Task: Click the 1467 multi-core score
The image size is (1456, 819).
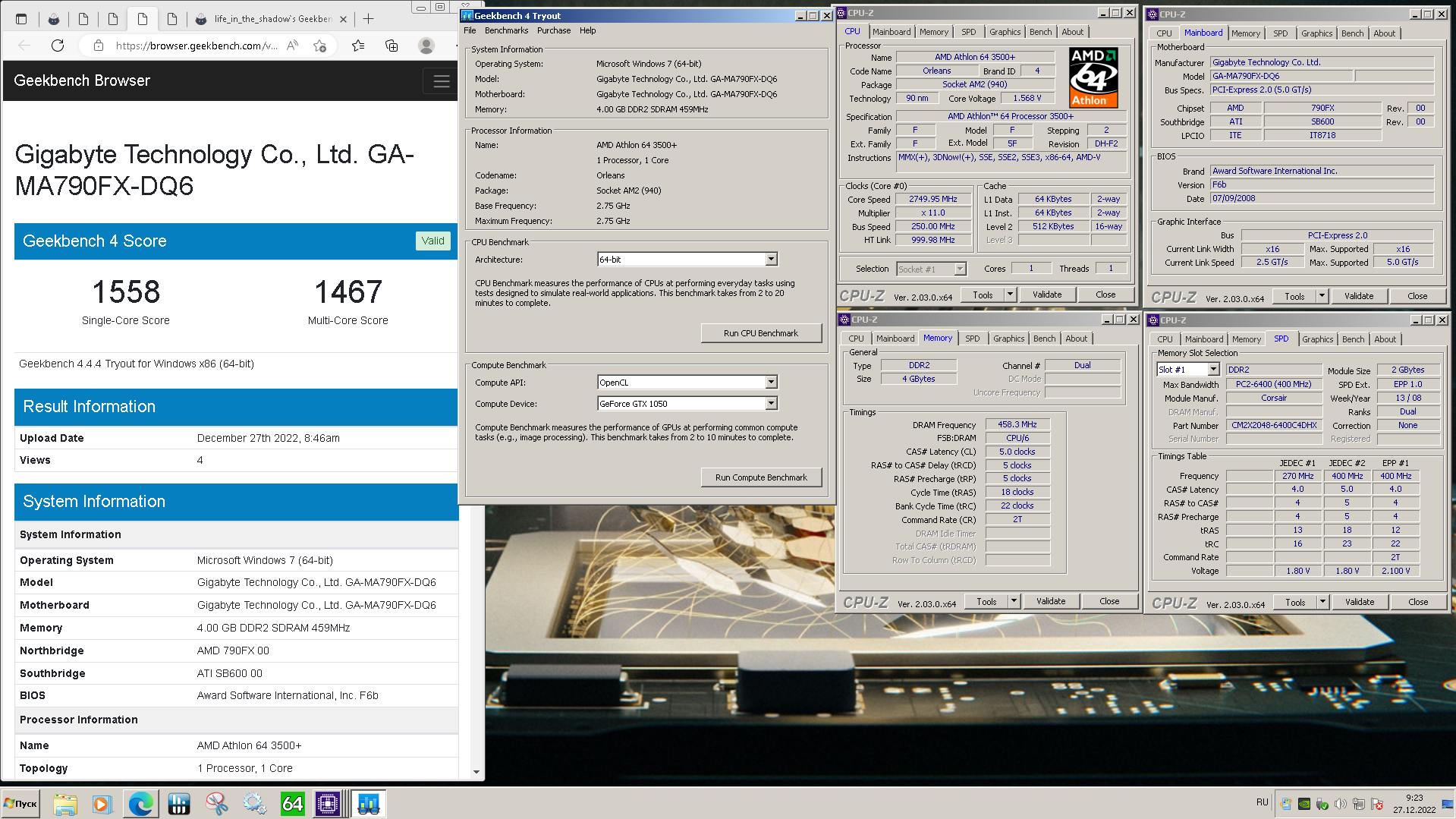Action: pos(348,292)
